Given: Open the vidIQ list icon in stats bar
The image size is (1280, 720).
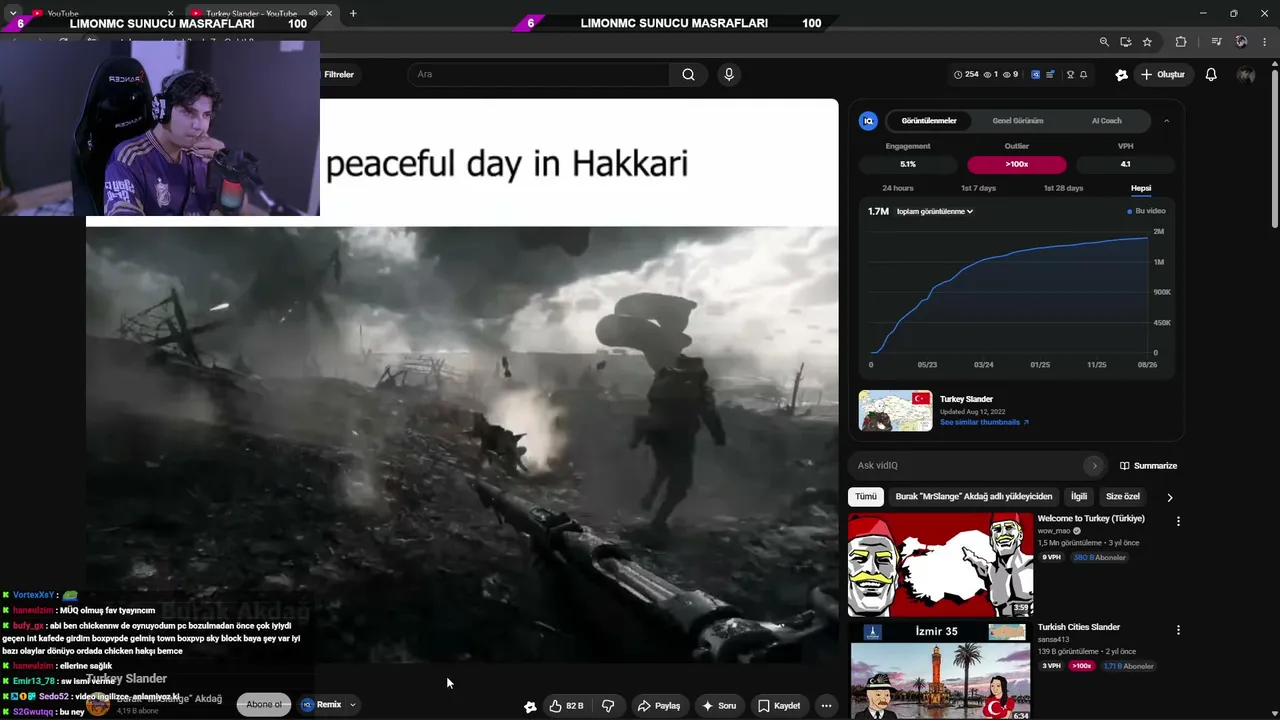Looking at the screenshot, I should 1049,74.
